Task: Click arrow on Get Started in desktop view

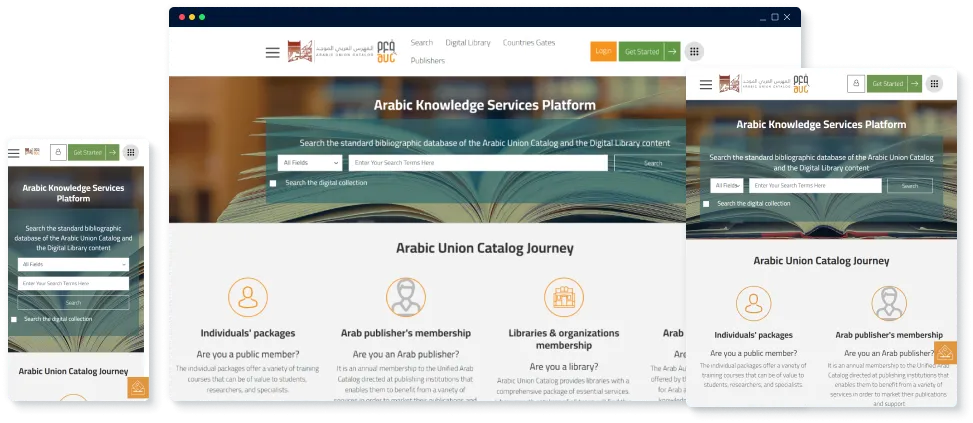Action: [672, 51]
